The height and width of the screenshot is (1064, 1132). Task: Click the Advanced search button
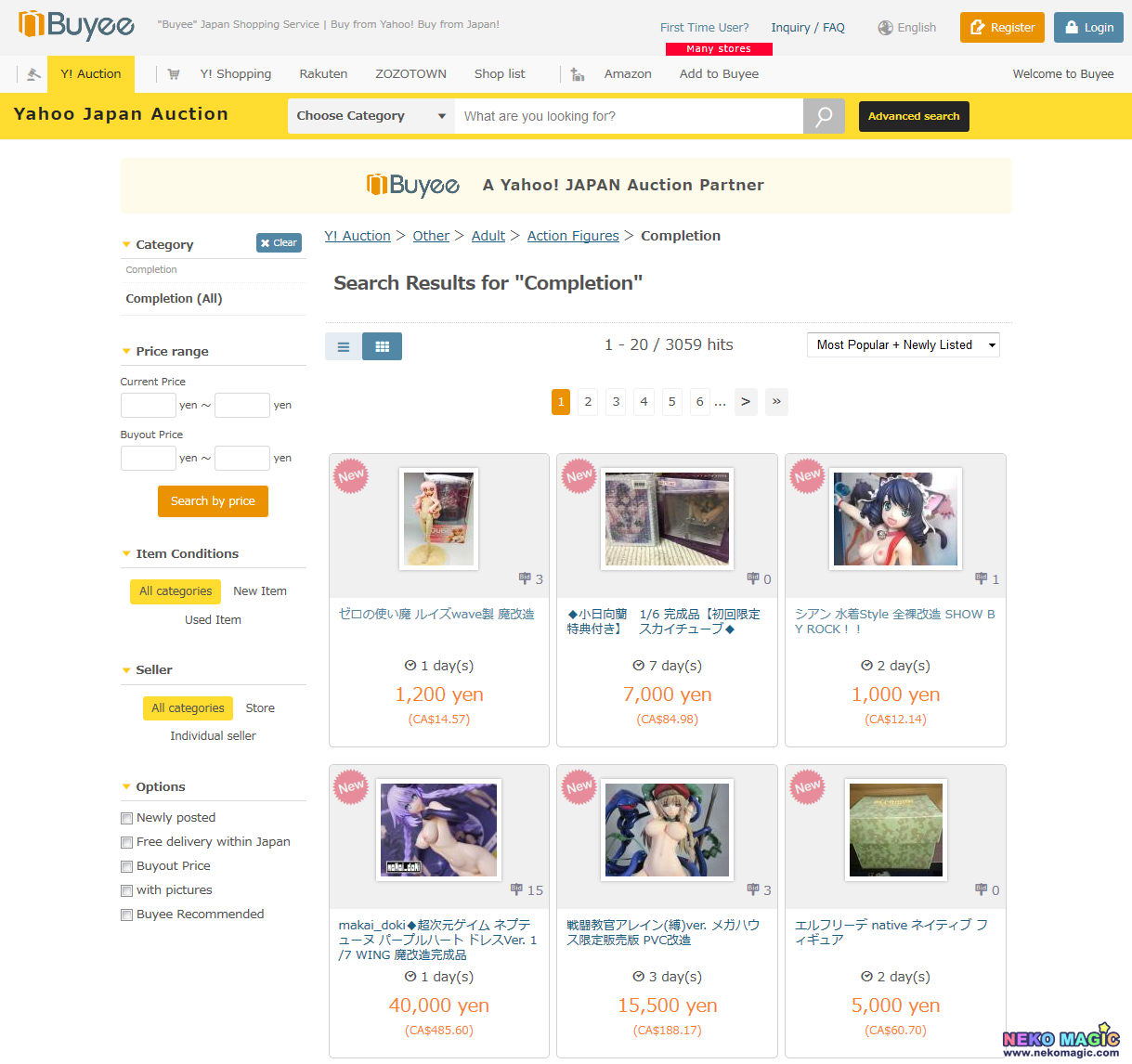pyautogui.click(x=914, y=116)
